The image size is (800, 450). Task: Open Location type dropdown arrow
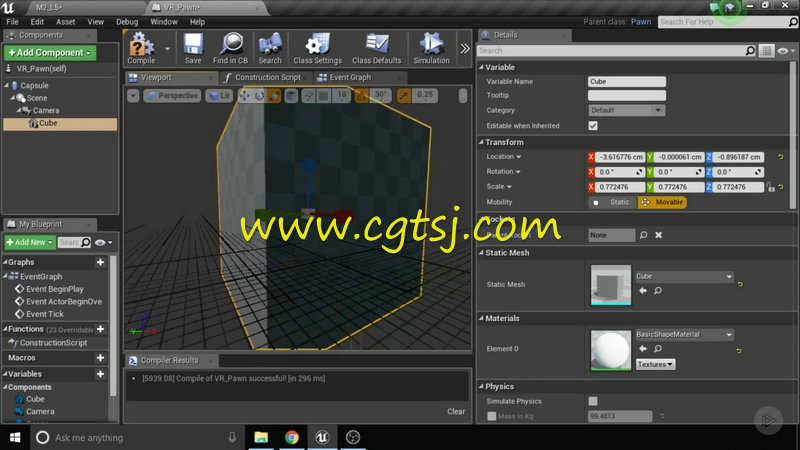(x=519, y=157)
